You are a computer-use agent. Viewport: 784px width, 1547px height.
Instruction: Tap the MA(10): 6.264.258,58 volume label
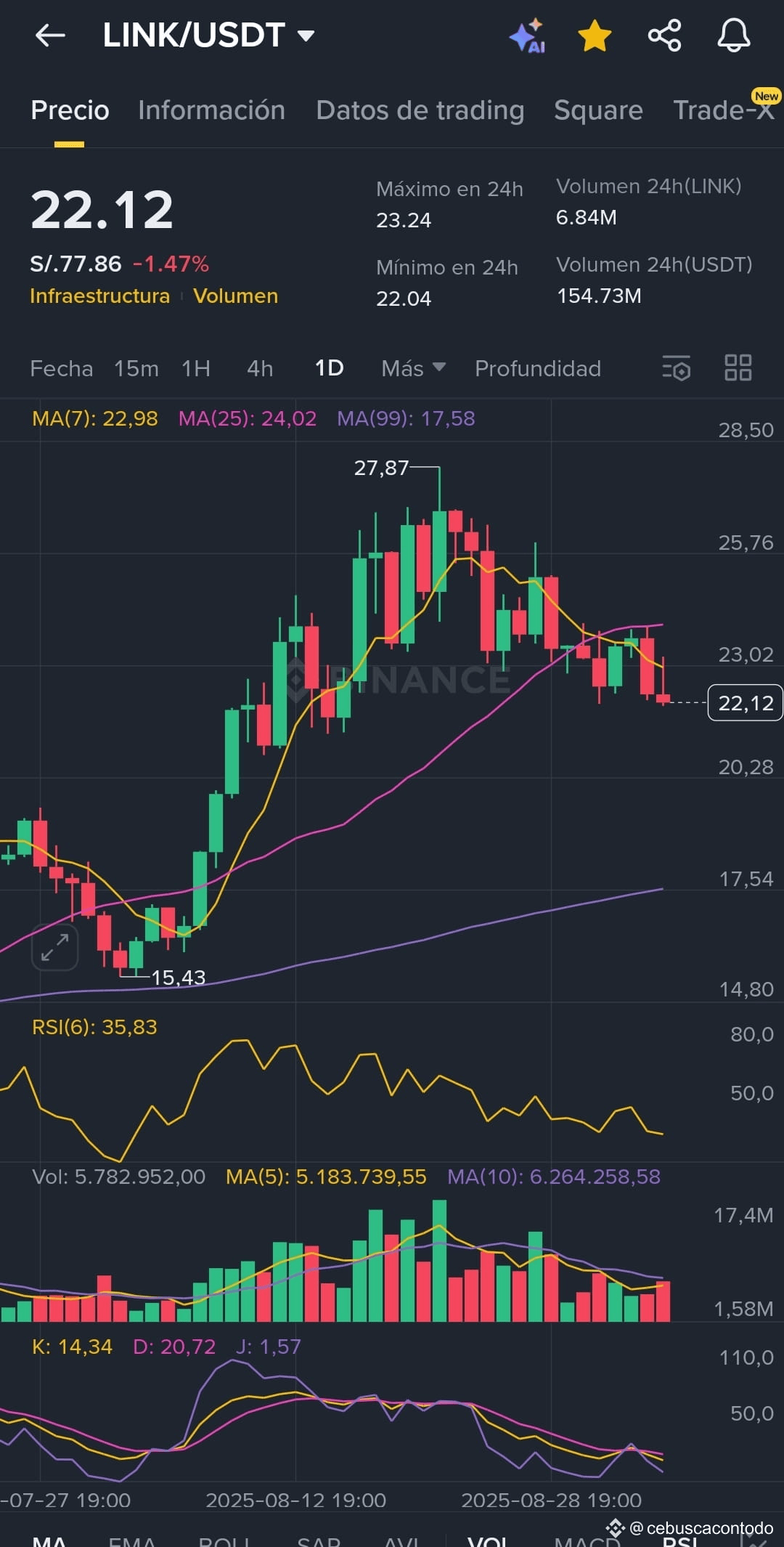tap(554, 1177)
